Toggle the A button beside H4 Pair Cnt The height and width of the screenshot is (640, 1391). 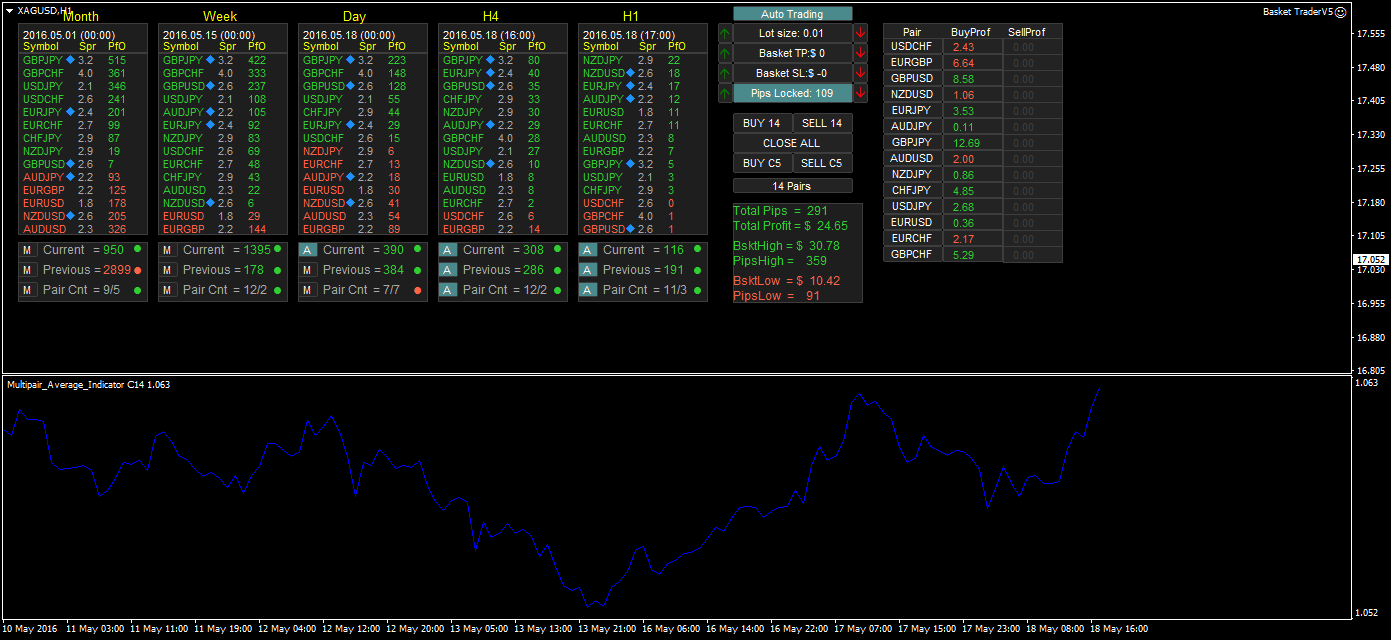pos(448,290)
